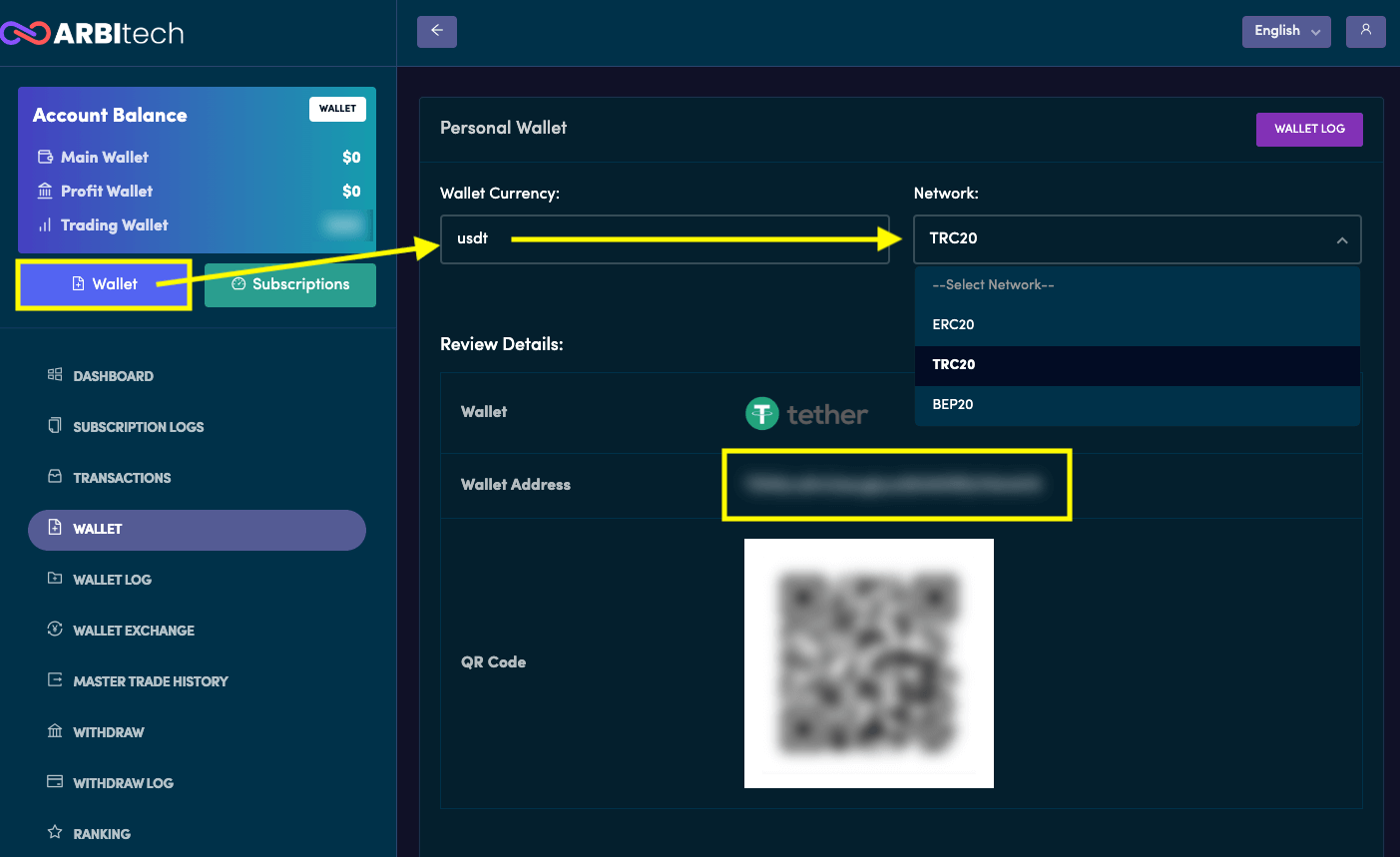Image resolution: width=1400 pixels, height=857 pixels.
Task: Click the user profile icon
Action: (1365, 31)
